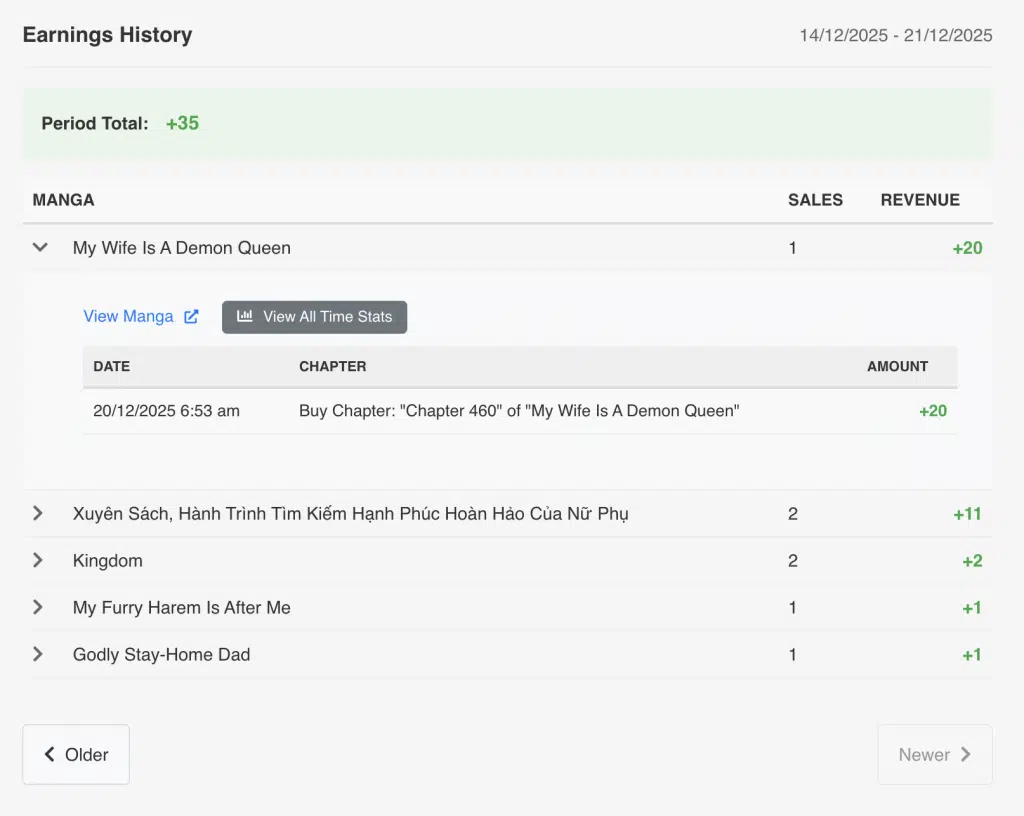Click the bar chart icon in stats button

[x=245, y=317]
